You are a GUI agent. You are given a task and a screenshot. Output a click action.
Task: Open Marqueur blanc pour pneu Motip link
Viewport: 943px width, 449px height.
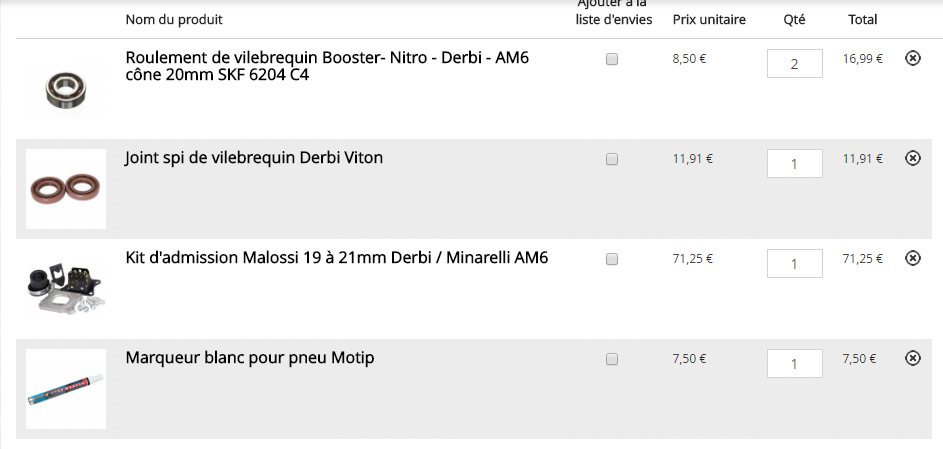(250, 358)
